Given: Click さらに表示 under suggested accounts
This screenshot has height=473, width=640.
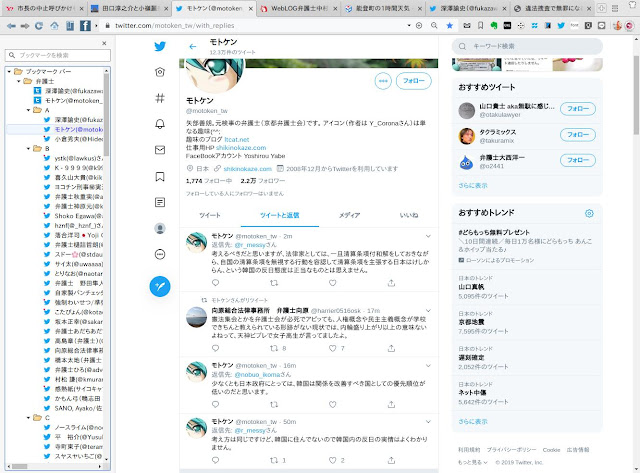Looking at the screenshot, I should (473, 185).
